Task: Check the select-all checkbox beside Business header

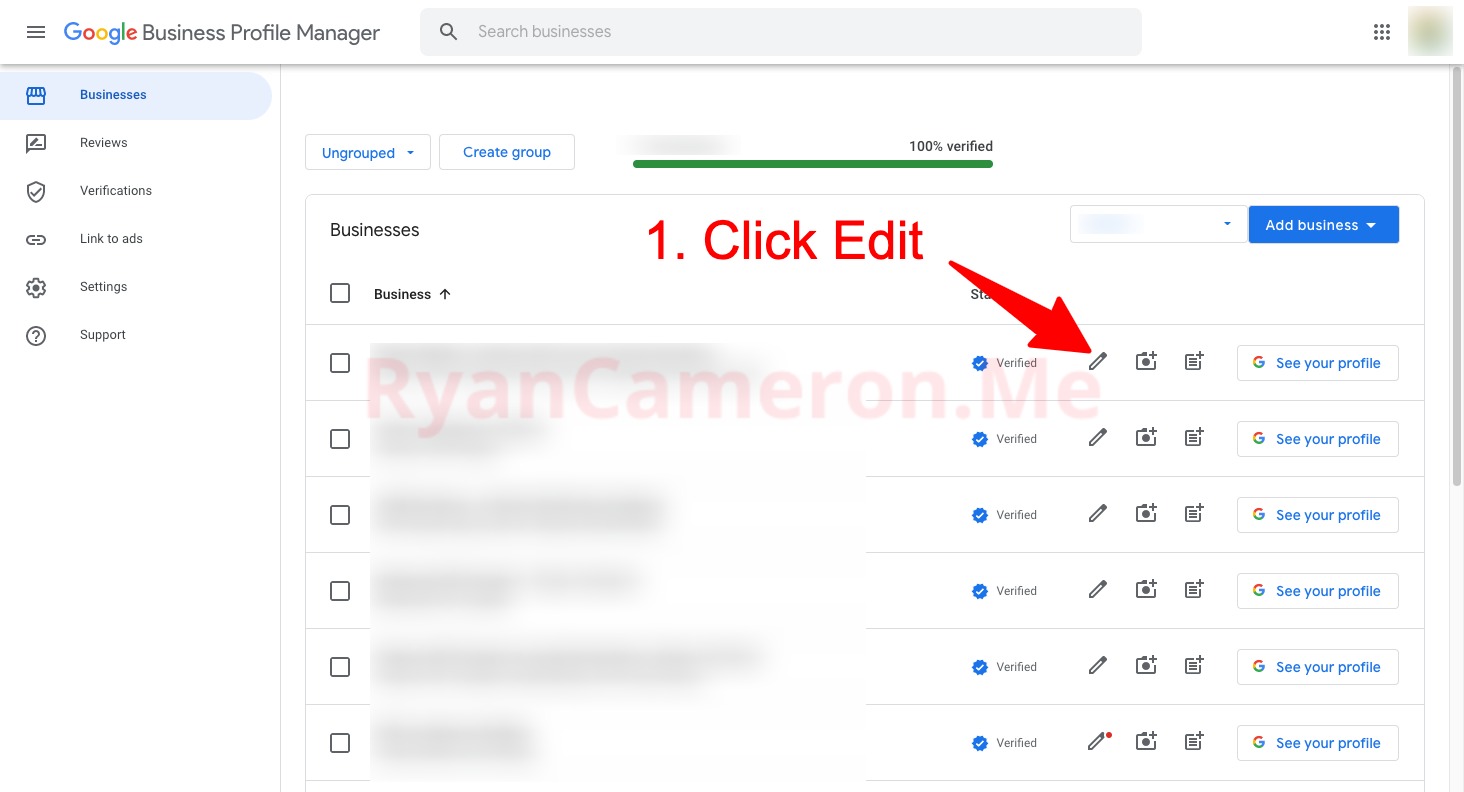Action: tap(340, 294)
